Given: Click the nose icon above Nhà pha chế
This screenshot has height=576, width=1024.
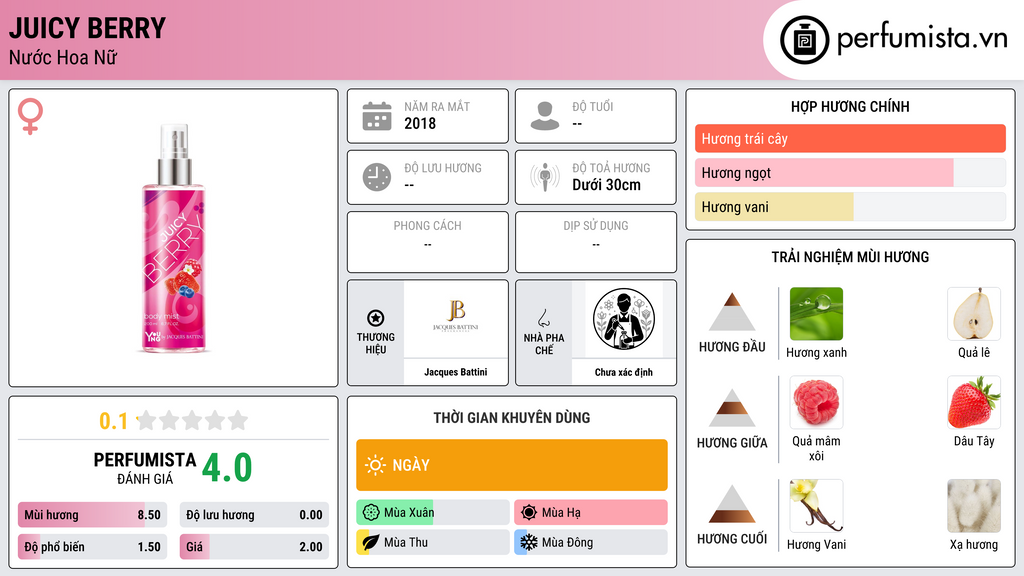Looking at the screenshot, I should tap(543, 318).
